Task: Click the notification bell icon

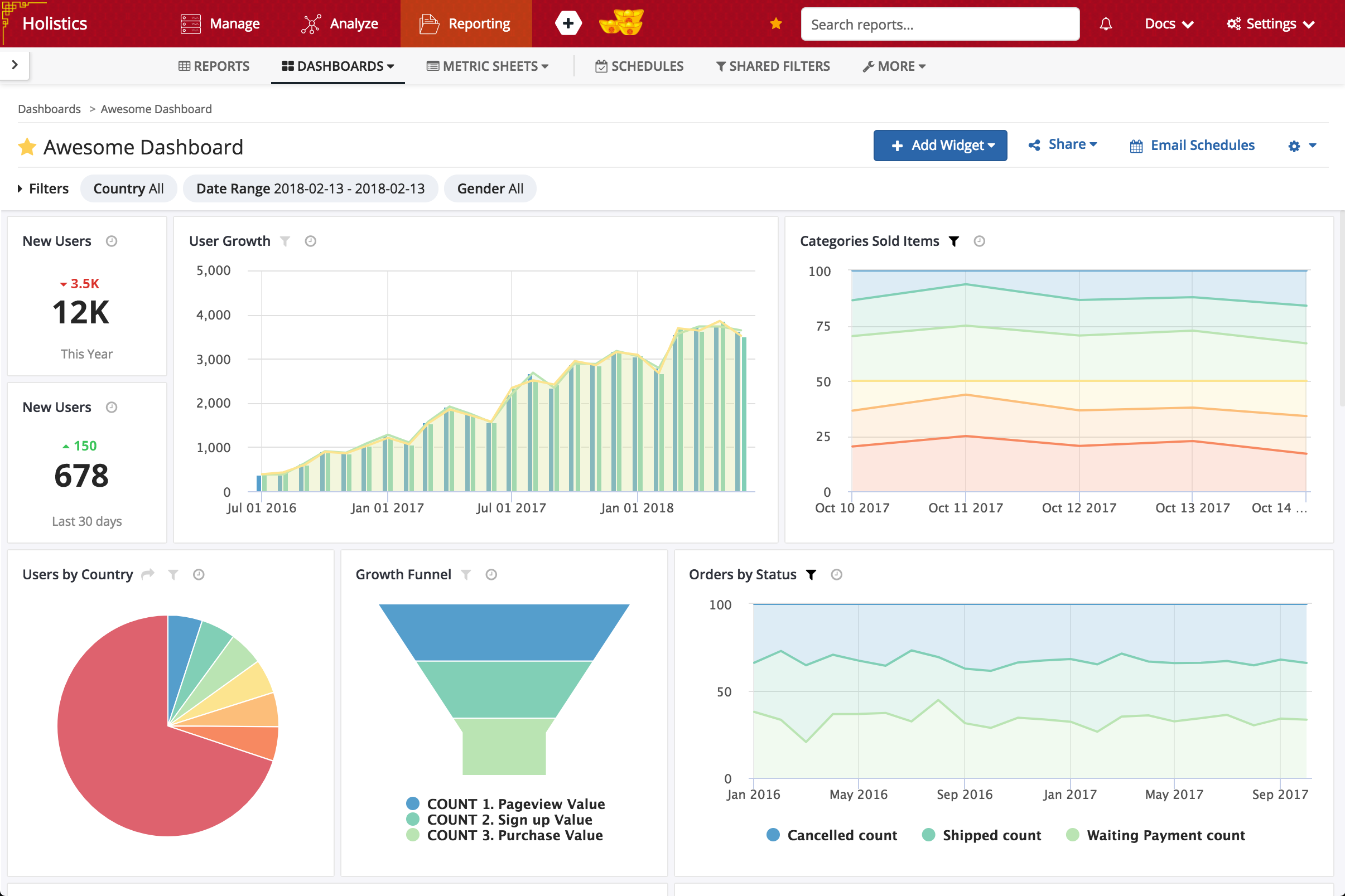Action: (x=1106, y=23)
